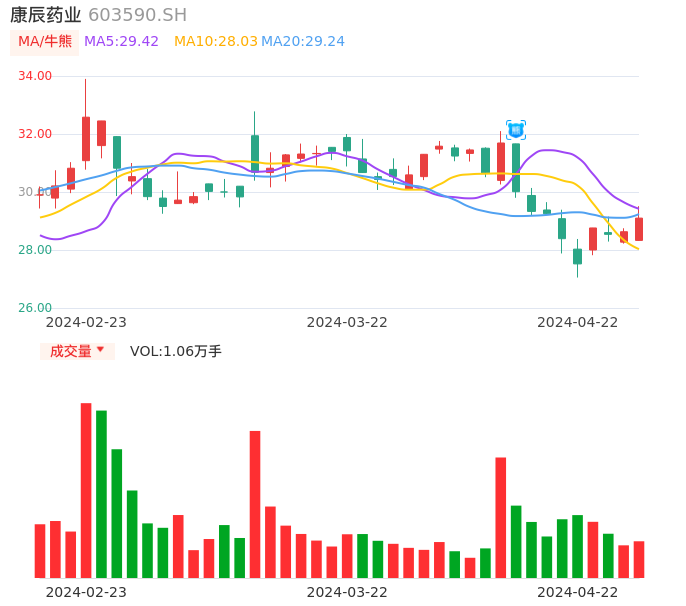Click the 32.00 price axis label
686x606 pixels.
click(x=35, y=134)
